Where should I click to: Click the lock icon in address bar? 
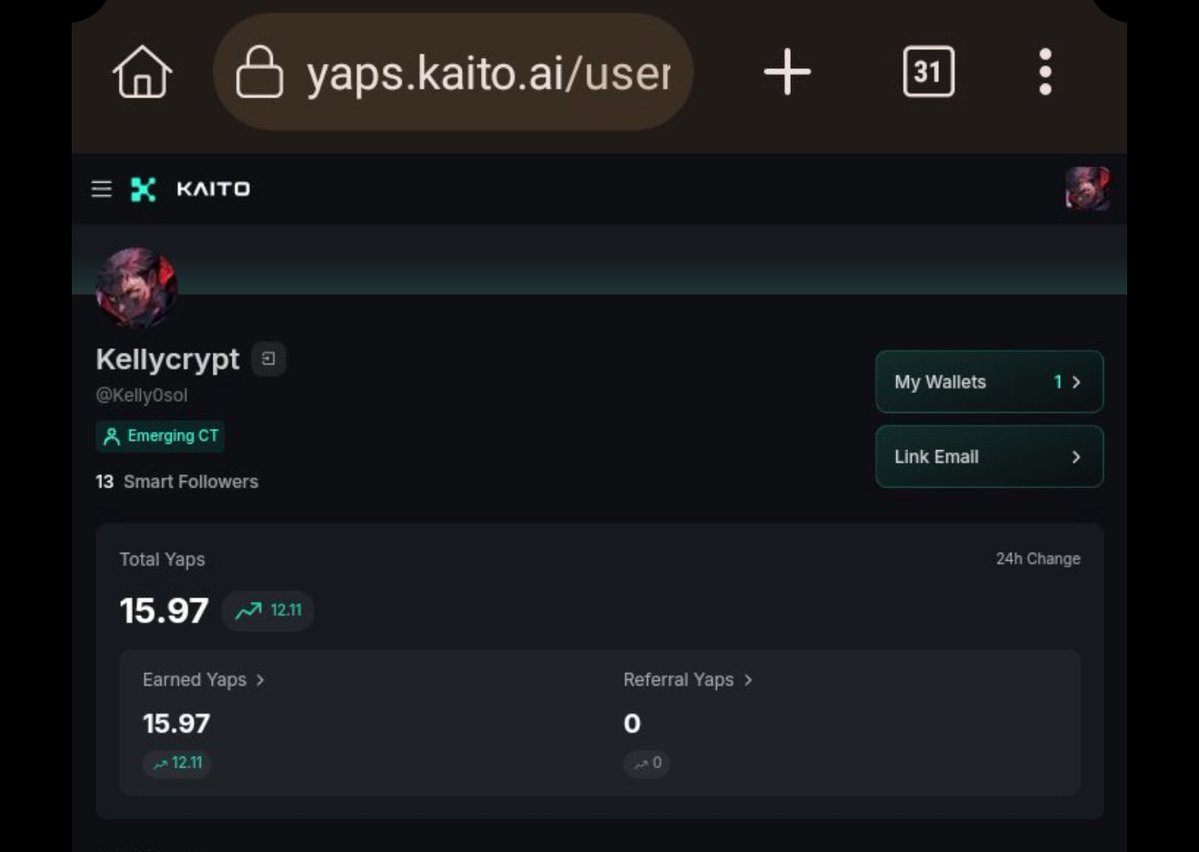[x=259, y=73]
